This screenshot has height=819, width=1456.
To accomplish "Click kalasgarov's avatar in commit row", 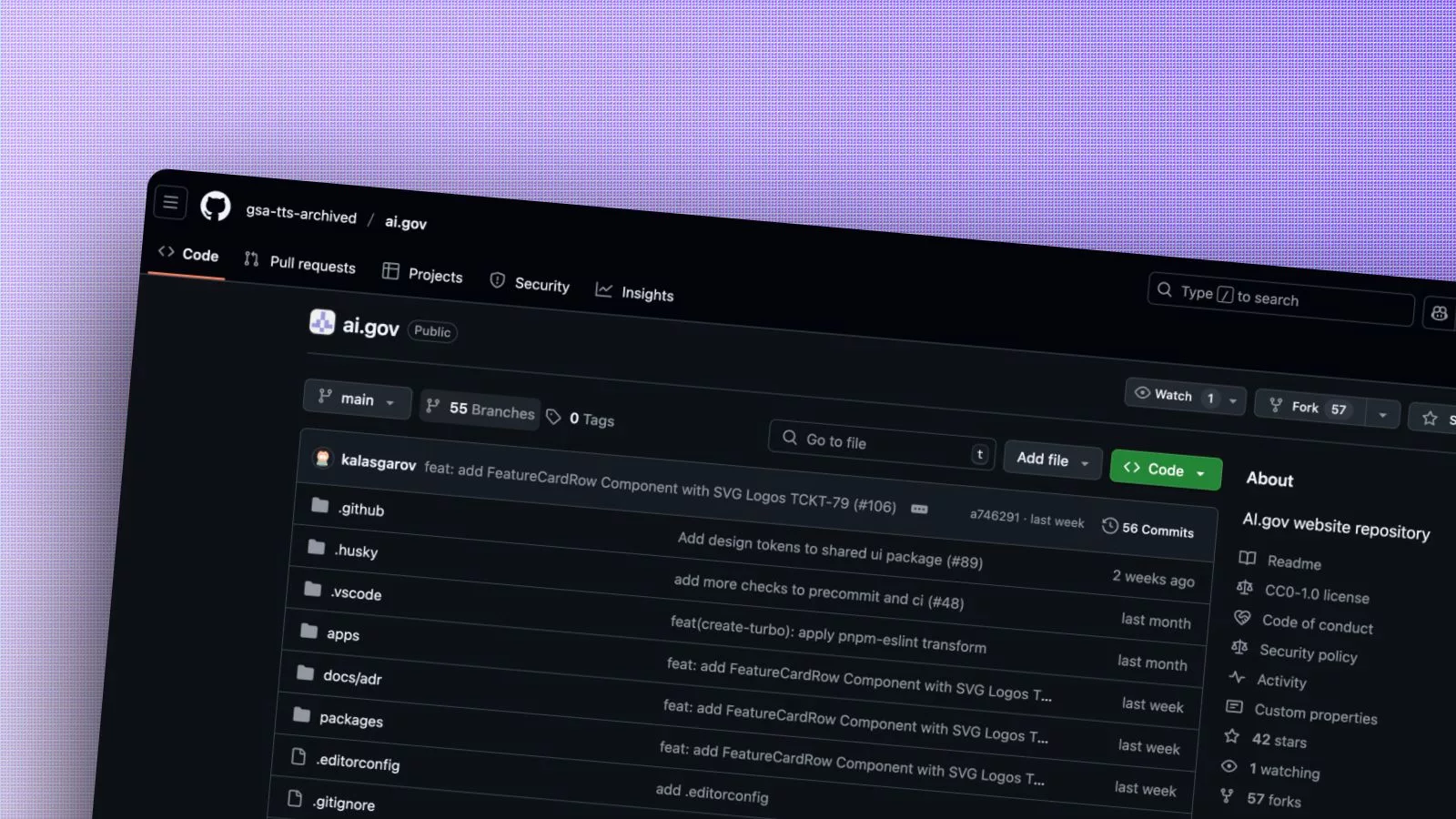I will point(322,458).
